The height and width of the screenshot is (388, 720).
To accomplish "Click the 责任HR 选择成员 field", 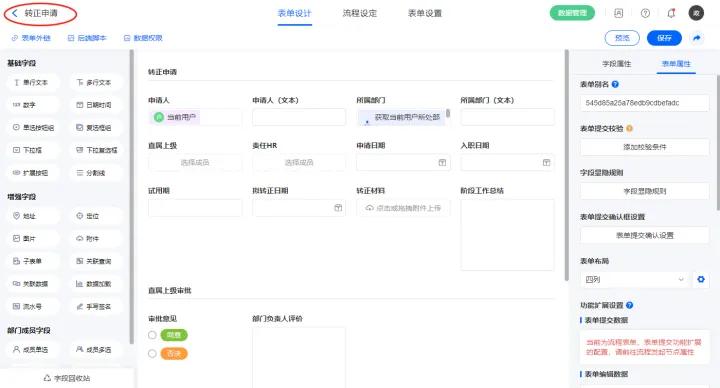I will 299,163.
